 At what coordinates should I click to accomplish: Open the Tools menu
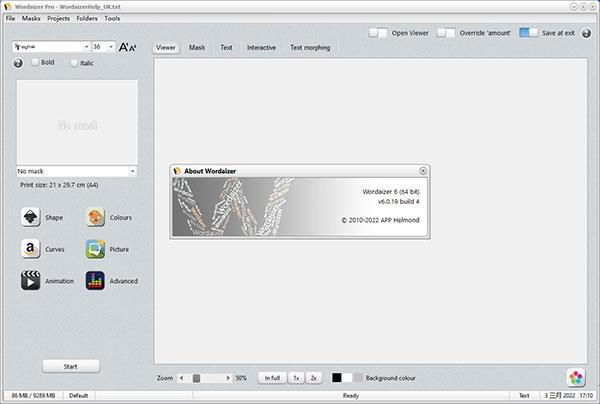click(x=112, y=18)
